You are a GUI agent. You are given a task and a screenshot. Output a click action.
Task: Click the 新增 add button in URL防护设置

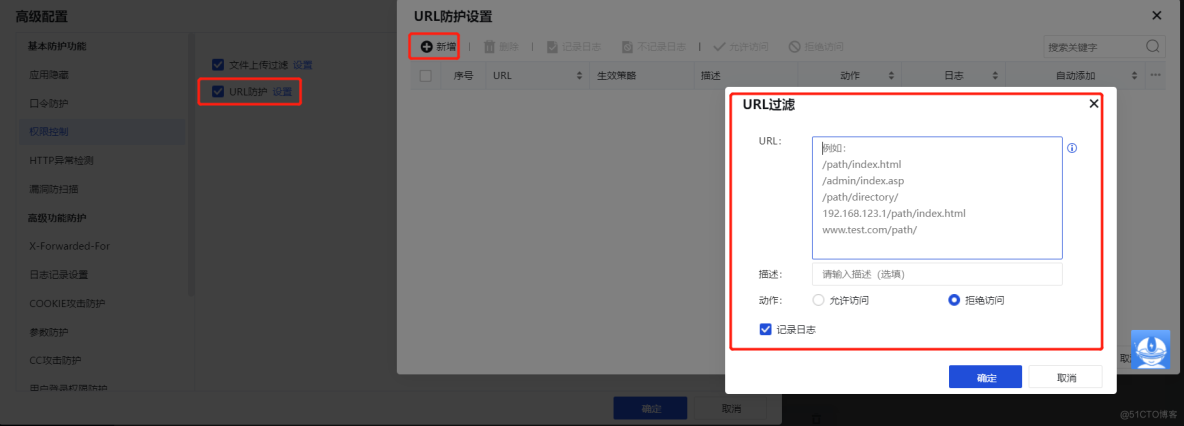438,47
